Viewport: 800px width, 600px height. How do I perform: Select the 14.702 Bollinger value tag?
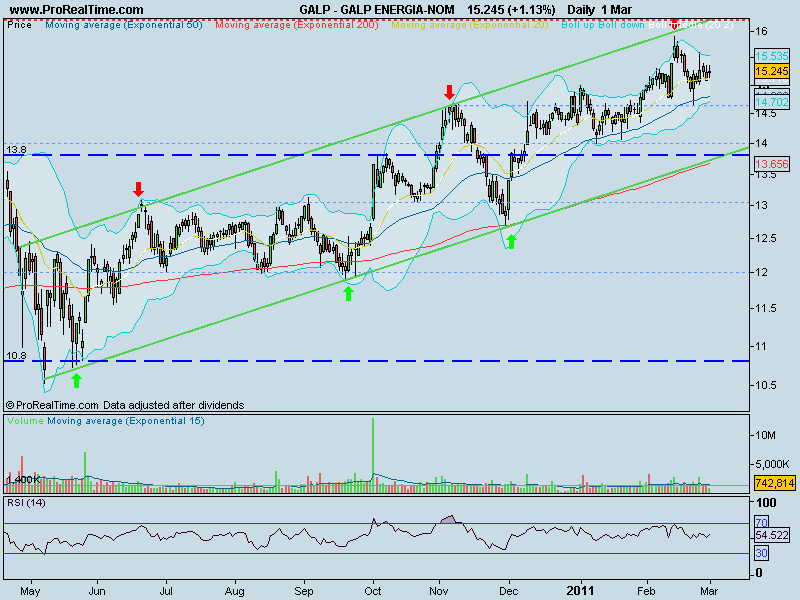coord(771,102)
